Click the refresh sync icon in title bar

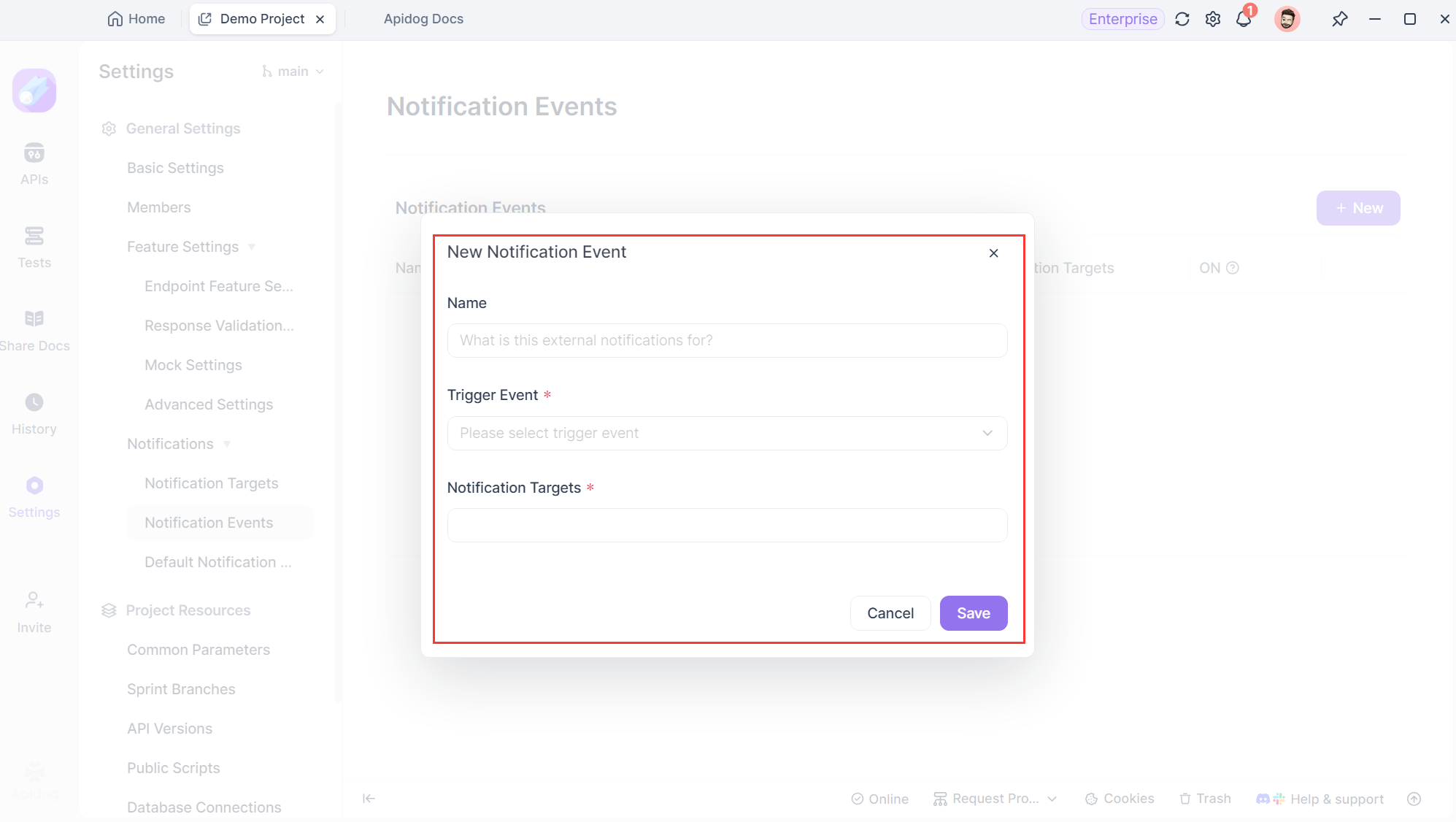pos(1182,19)
